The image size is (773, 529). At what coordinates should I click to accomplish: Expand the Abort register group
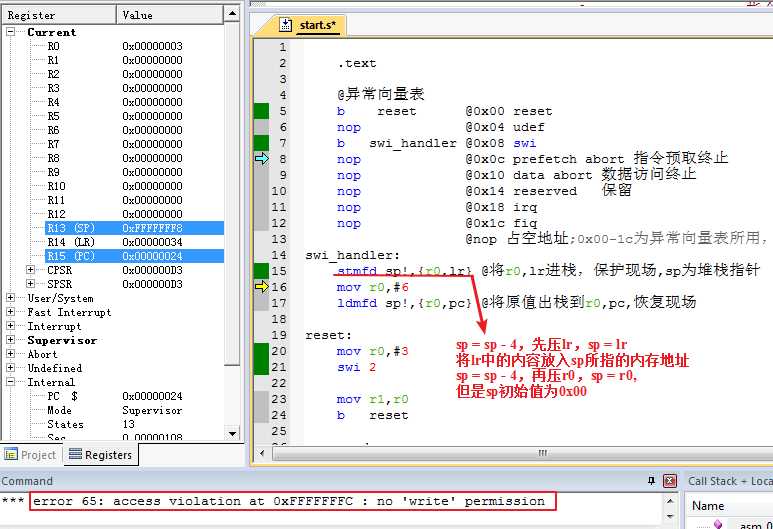(x=10, y=353)
